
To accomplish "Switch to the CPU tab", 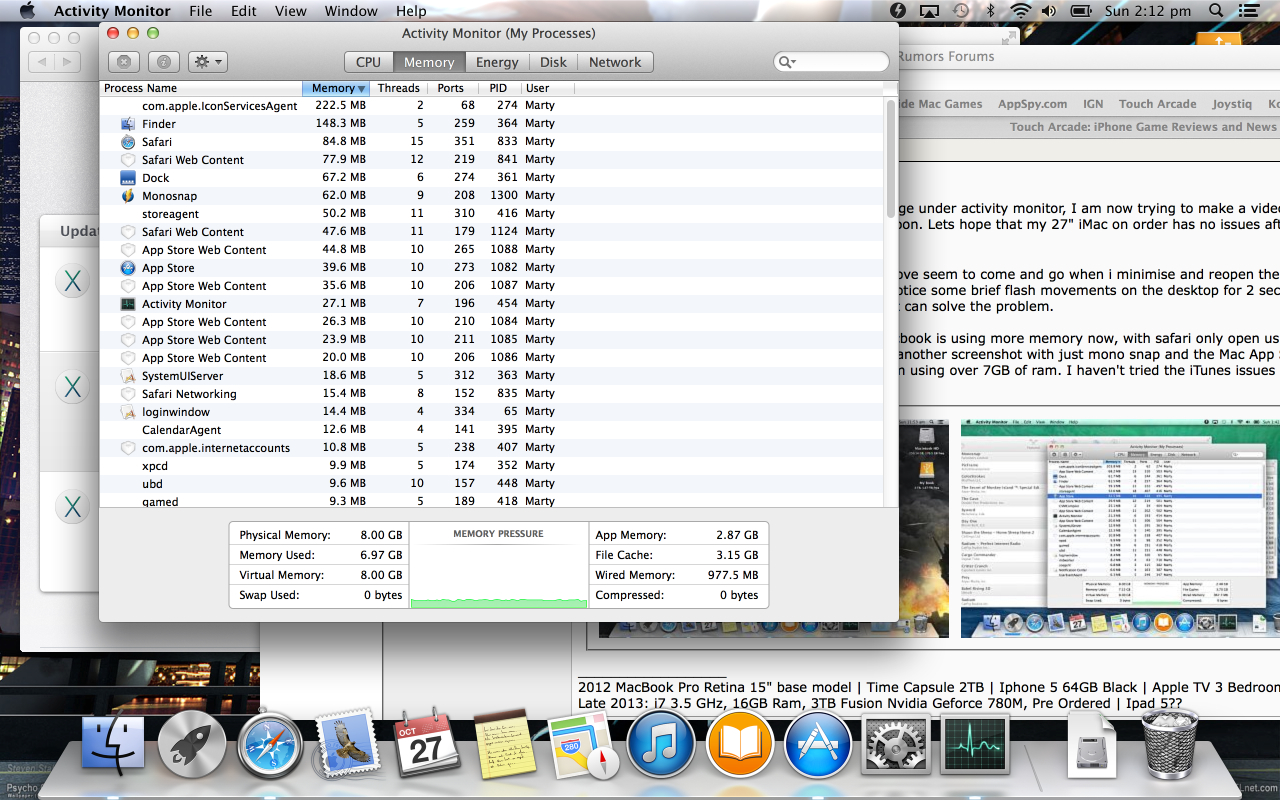I will pos(369,62).
